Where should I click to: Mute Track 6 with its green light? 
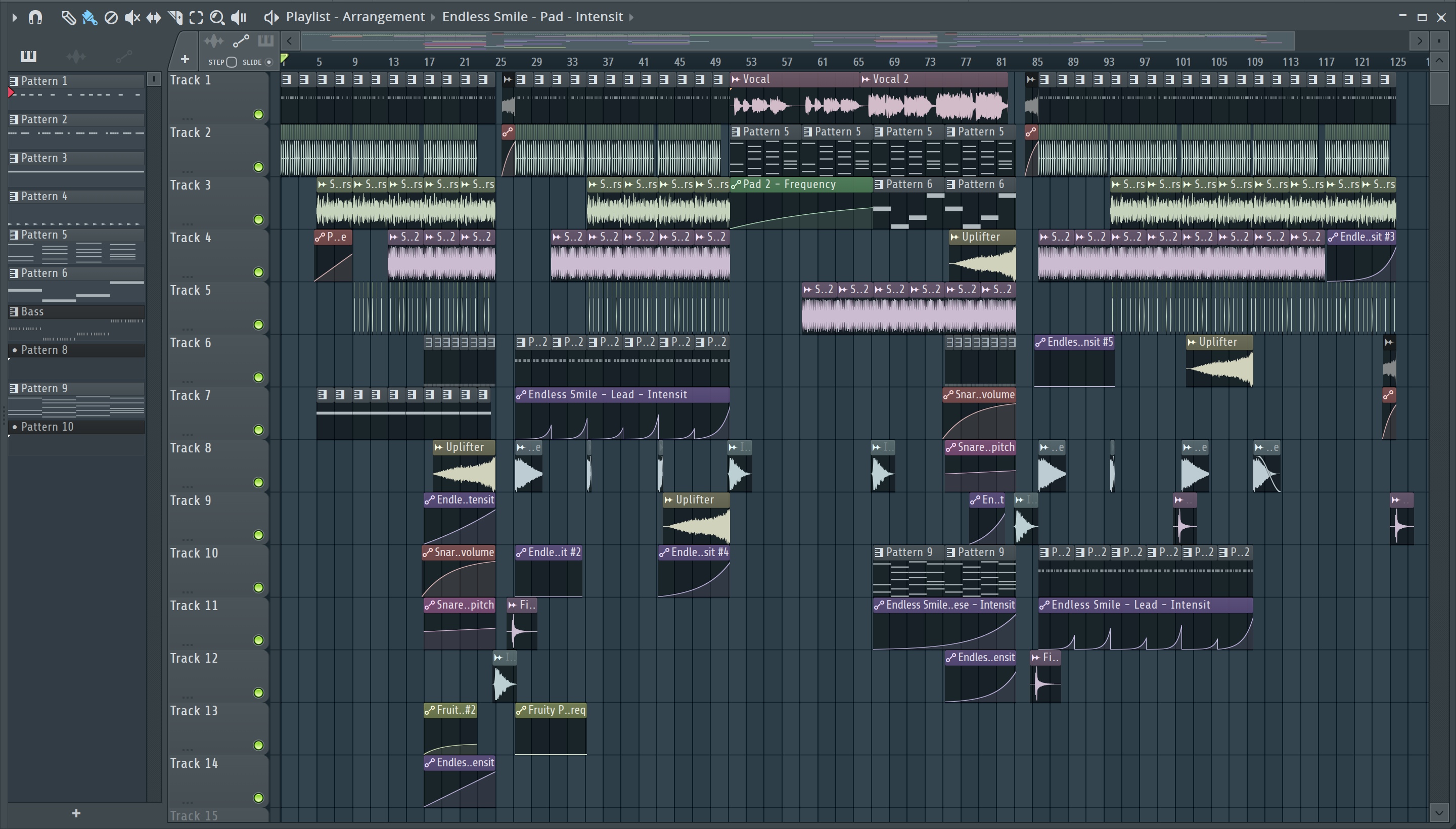click(x=258, y=377)
